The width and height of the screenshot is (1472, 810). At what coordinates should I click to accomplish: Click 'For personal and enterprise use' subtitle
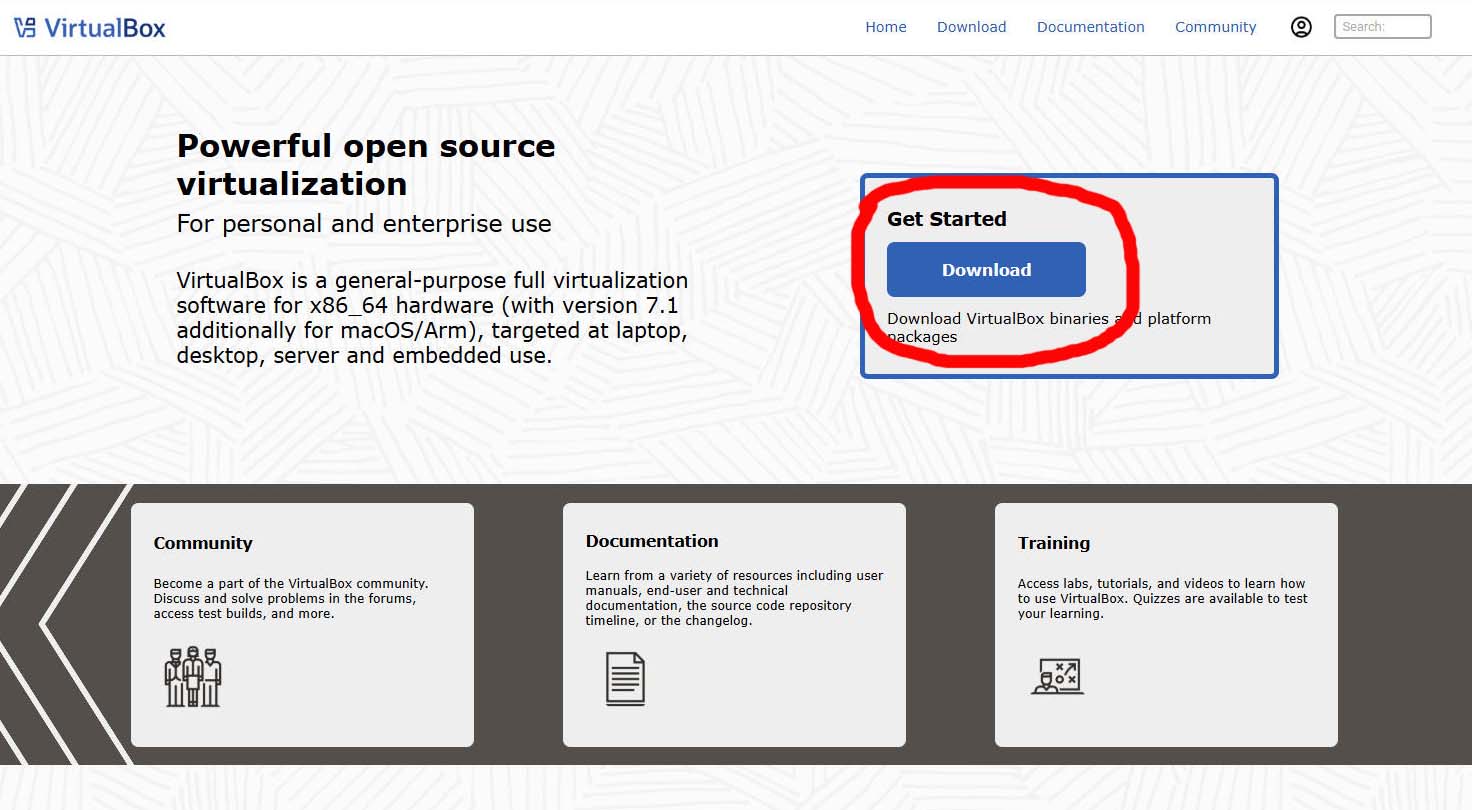coord(364,223)
